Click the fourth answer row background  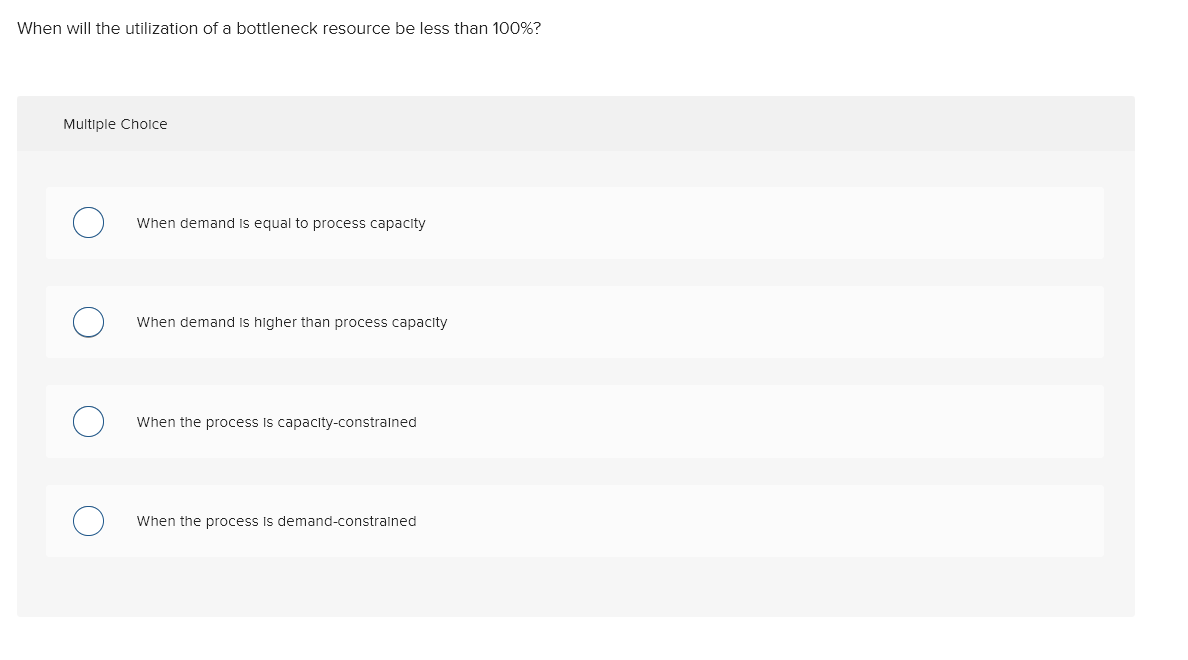pyautogui.click(x=700, y=520)
